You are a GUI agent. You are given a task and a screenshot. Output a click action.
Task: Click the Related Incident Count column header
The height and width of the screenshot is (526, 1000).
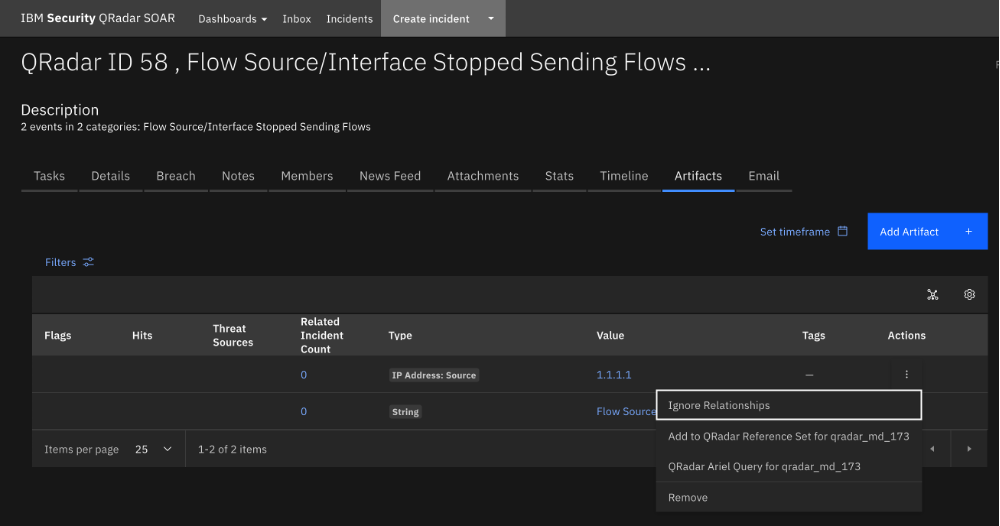pos(321,335)
